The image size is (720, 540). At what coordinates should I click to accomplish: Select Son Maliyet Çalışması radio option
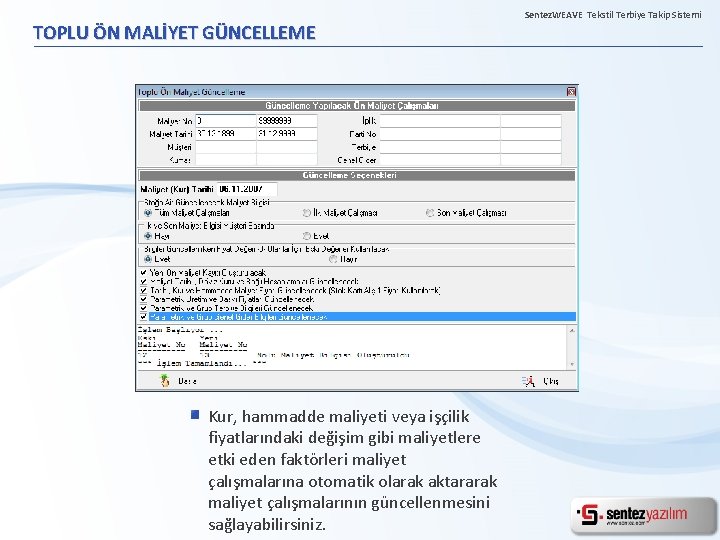430,213
